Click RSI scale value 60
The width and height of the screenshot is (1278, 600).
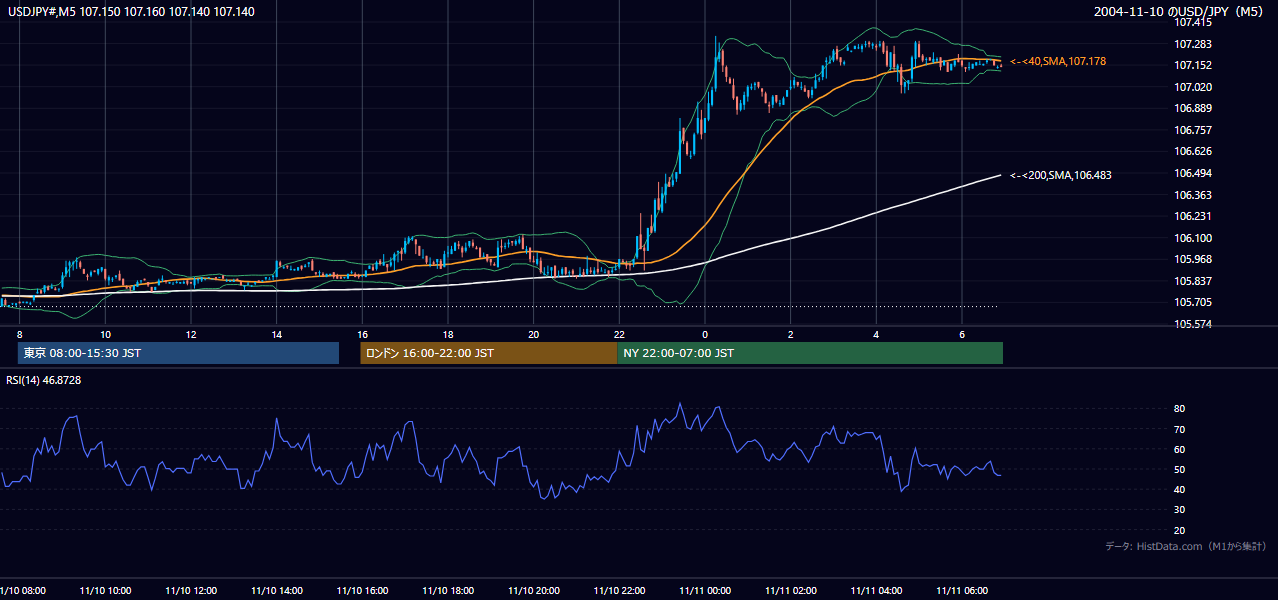point(1180,449)
